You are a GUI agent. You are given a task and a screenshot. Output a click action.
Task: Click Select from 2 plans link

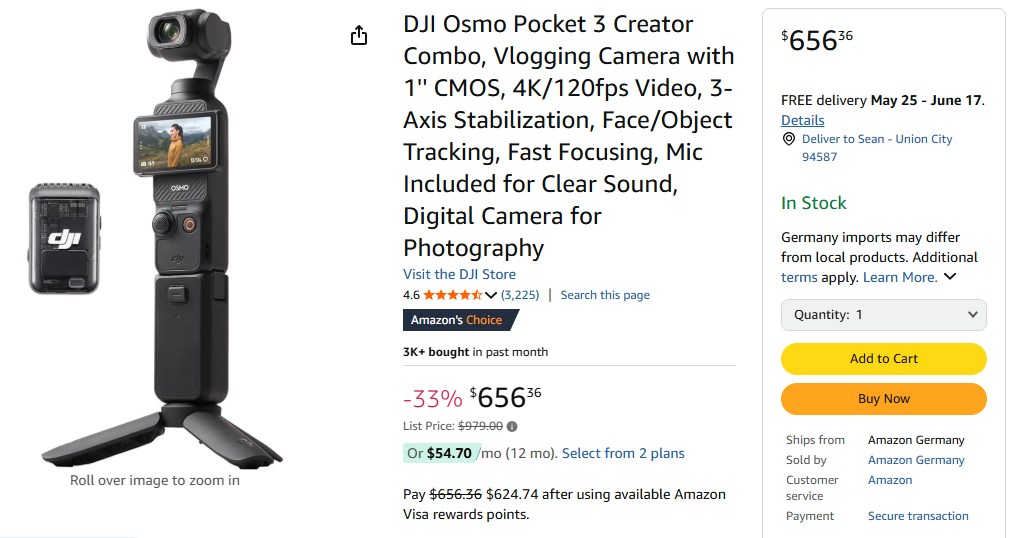click(623, 453)
